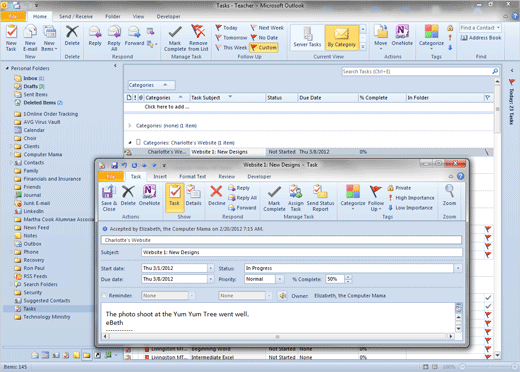This screenshot has height=372, width=520.
Task: Select By Category view
Action: 342,37
